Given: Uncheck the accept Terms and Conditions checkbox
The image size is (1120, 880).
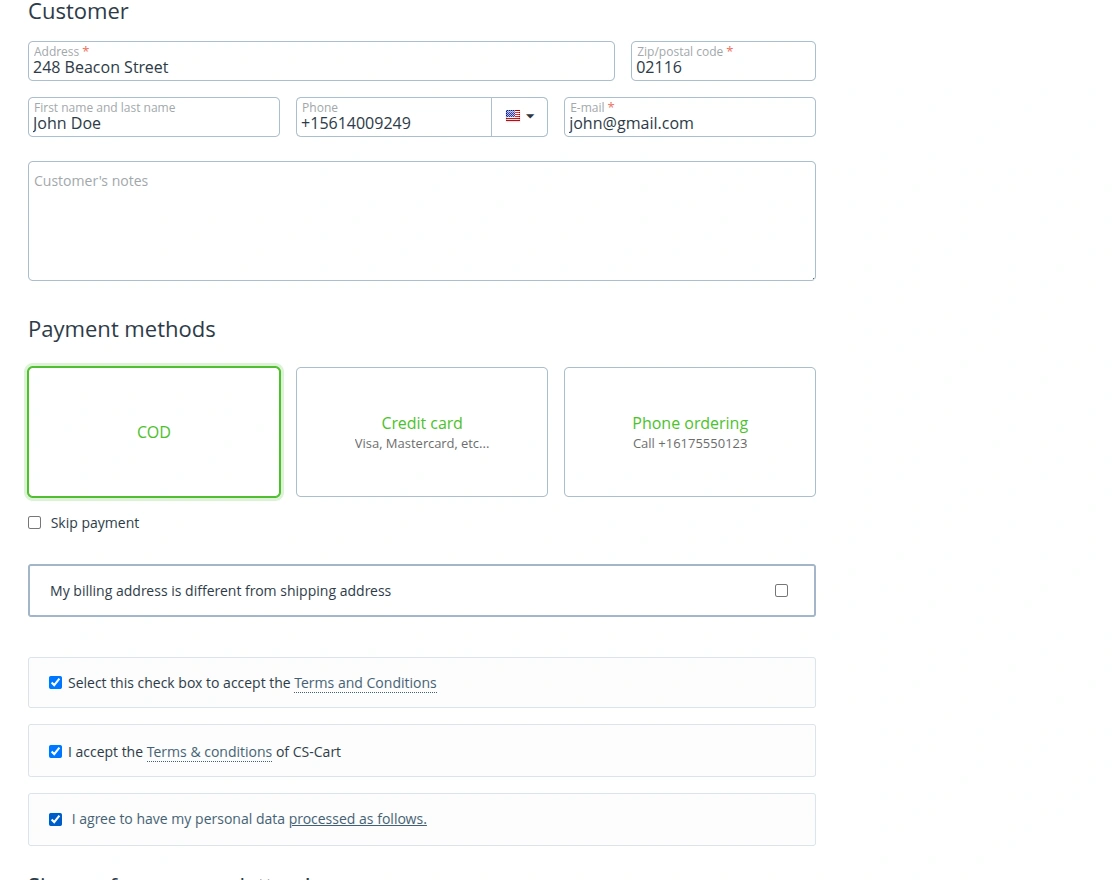Looking at the screenshot, I should point(55,682).
